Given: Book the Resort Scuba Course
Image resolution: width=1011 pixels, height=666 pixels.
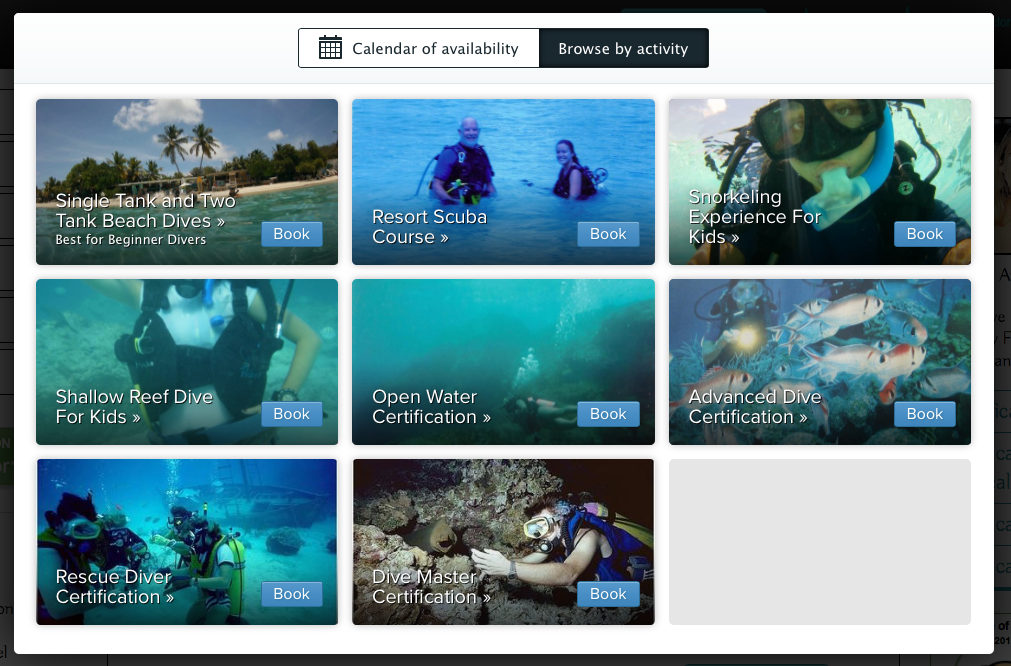Looking at the screenshot, I should 608,233.
